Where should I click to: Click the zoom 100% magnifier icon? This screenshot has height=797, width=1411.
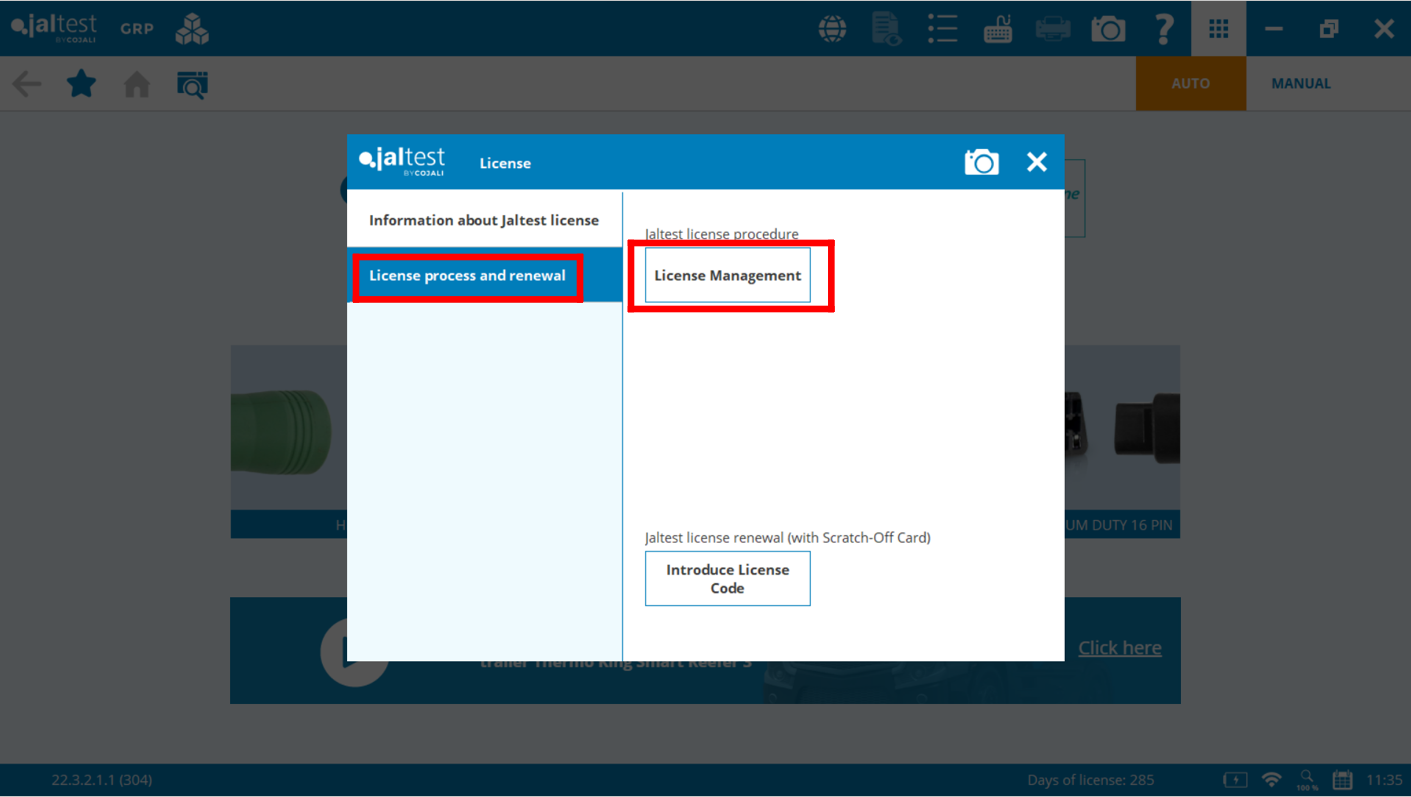click(x=1307, y=780)
